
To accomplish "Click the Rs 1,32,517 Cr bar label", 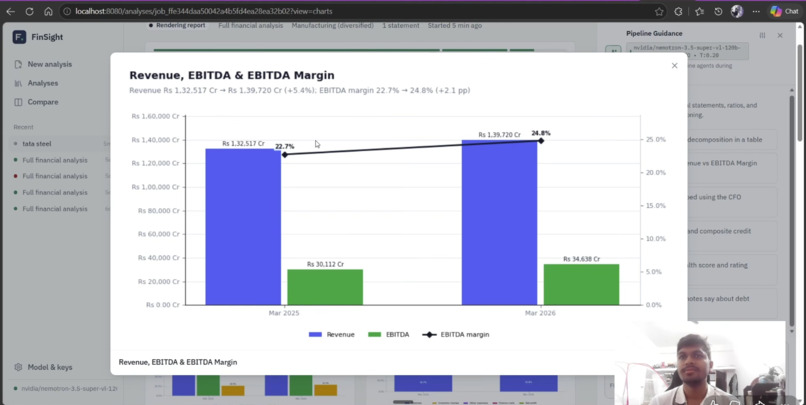I will click(243, 144).
